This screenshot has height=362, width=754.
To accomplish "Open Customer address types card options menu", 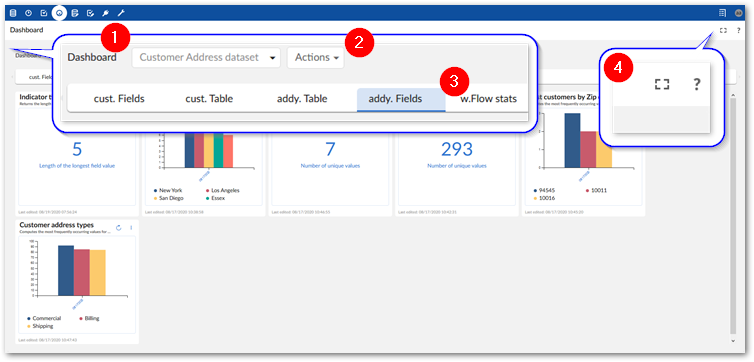I will [x=131, y=228].
